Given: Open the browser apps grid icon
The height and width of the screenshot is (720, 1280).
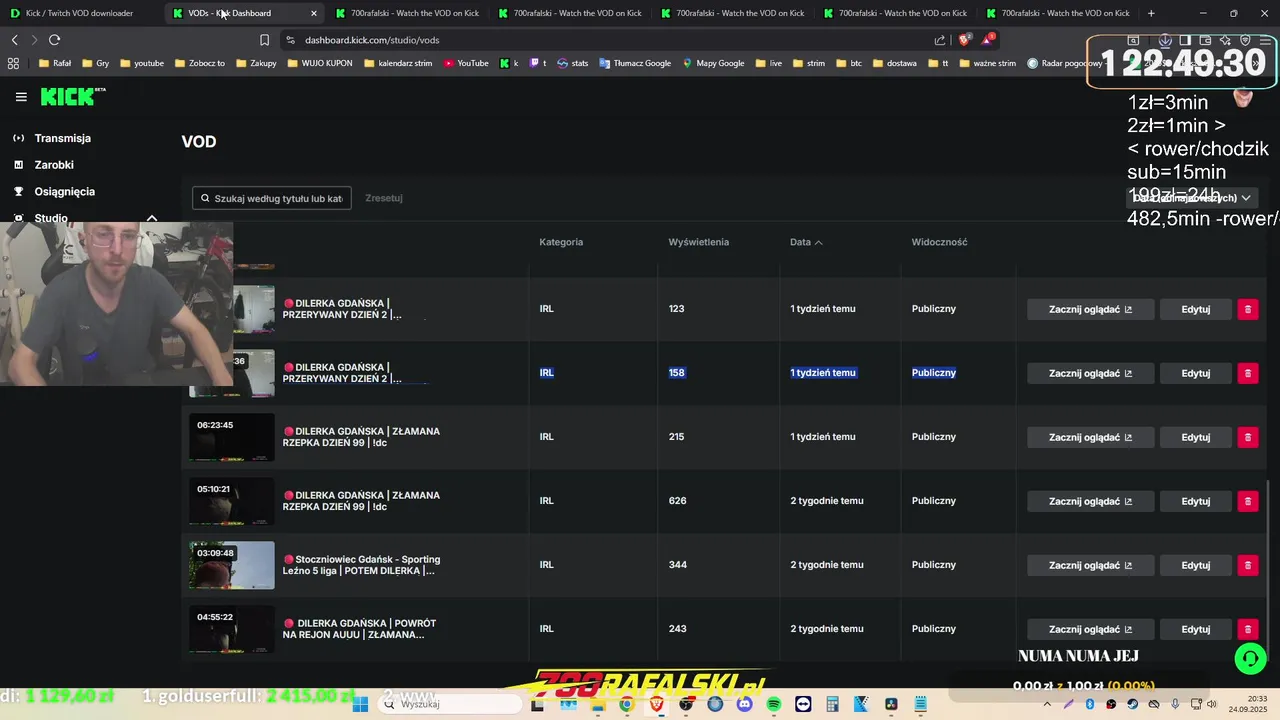Looking at the screenshot, I should (13, 63).
